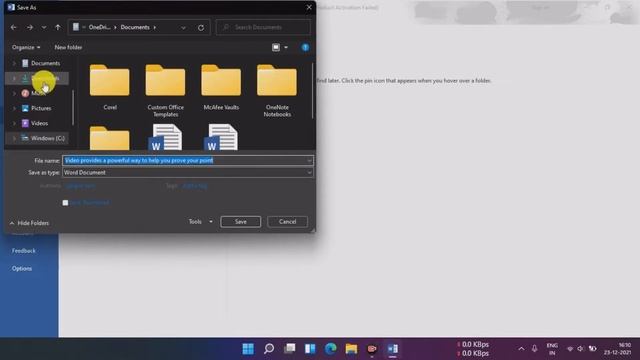Open the clock and date flyout
The width and height of the screenshot is (640, 360).
[x=618, y=349]
